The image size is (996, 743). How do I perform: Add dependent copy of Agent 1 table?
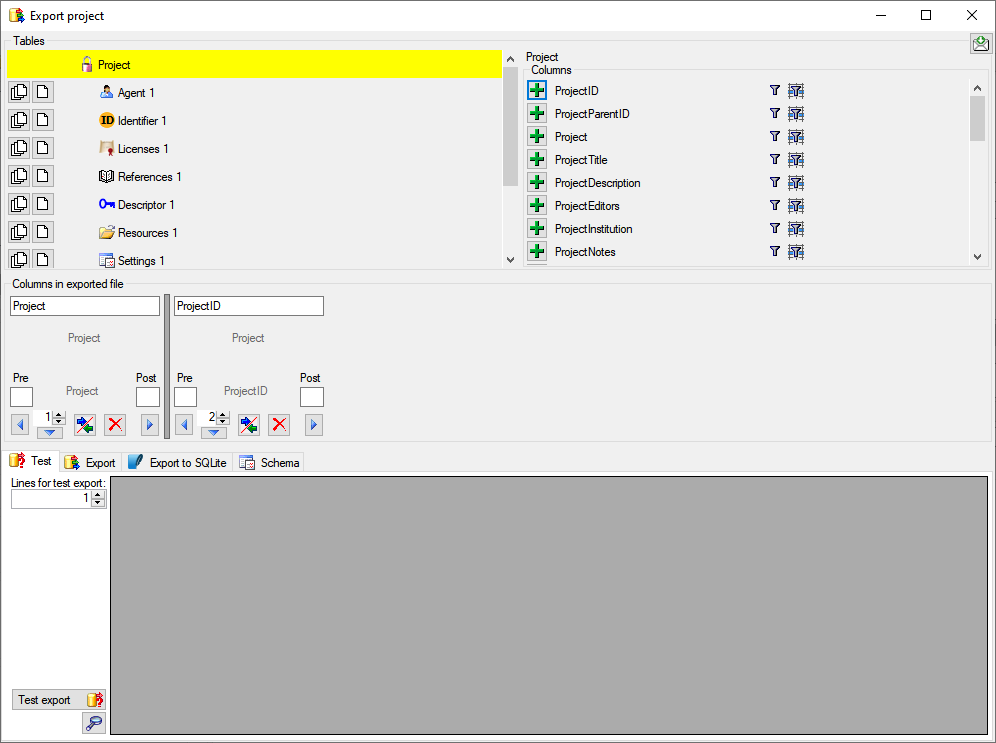[43, 92]
